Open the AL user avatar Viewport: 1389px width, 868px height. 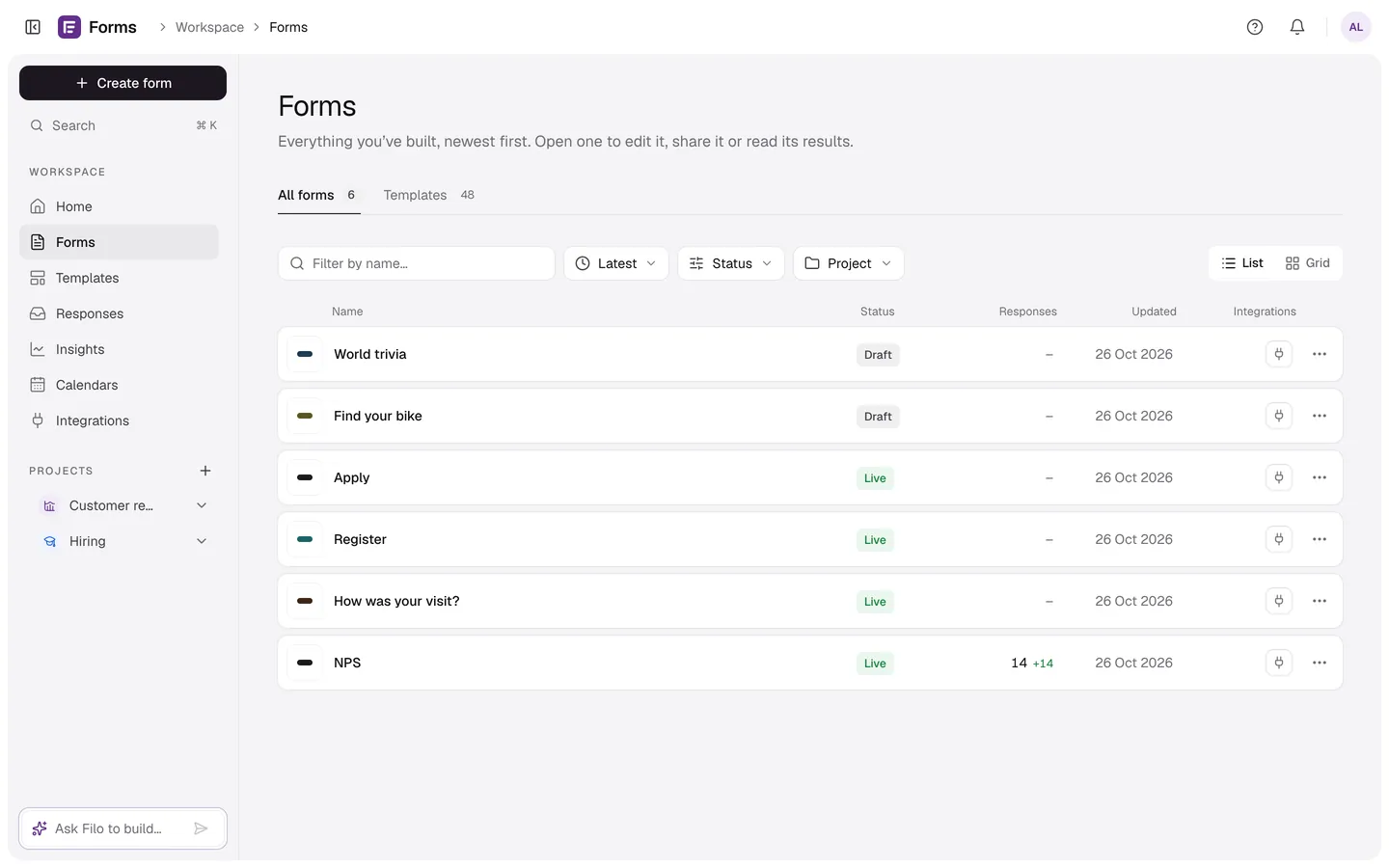(x=1356, y=27)
